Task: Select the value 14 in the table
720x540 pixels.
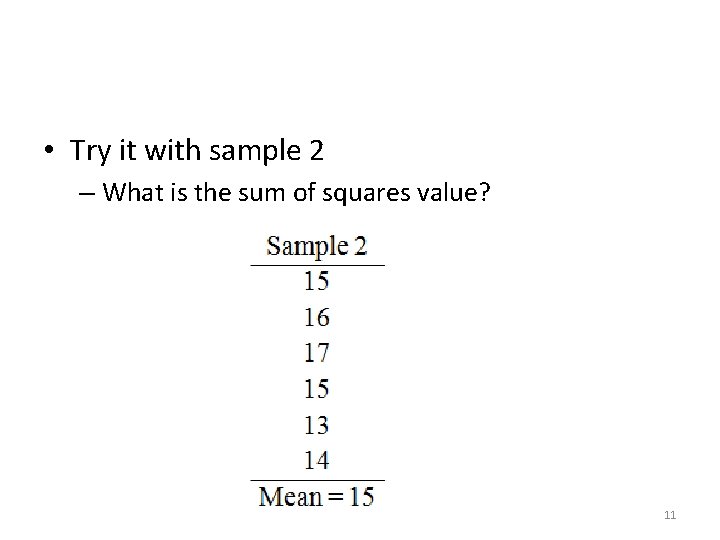Action: [316, 460]
